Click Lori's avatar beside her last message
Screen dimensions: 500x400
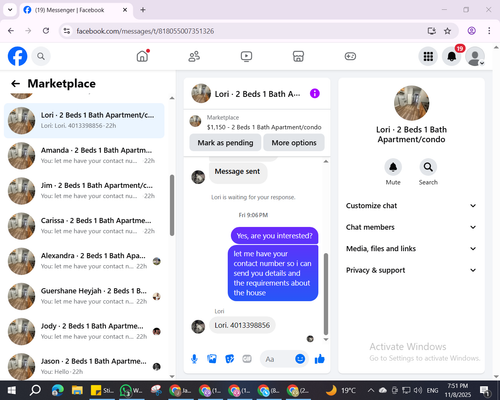tap(198, 327)
